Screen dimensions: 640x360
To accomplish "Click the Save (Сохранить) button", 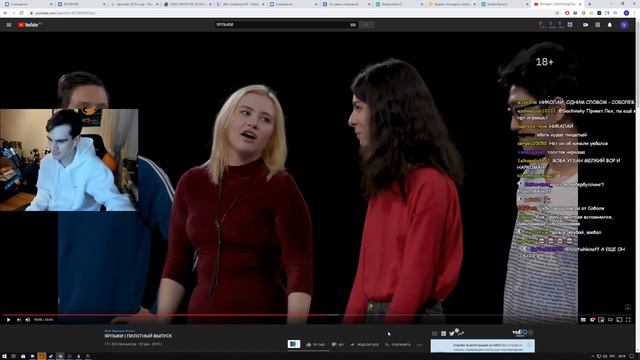I will click(398, 344).
